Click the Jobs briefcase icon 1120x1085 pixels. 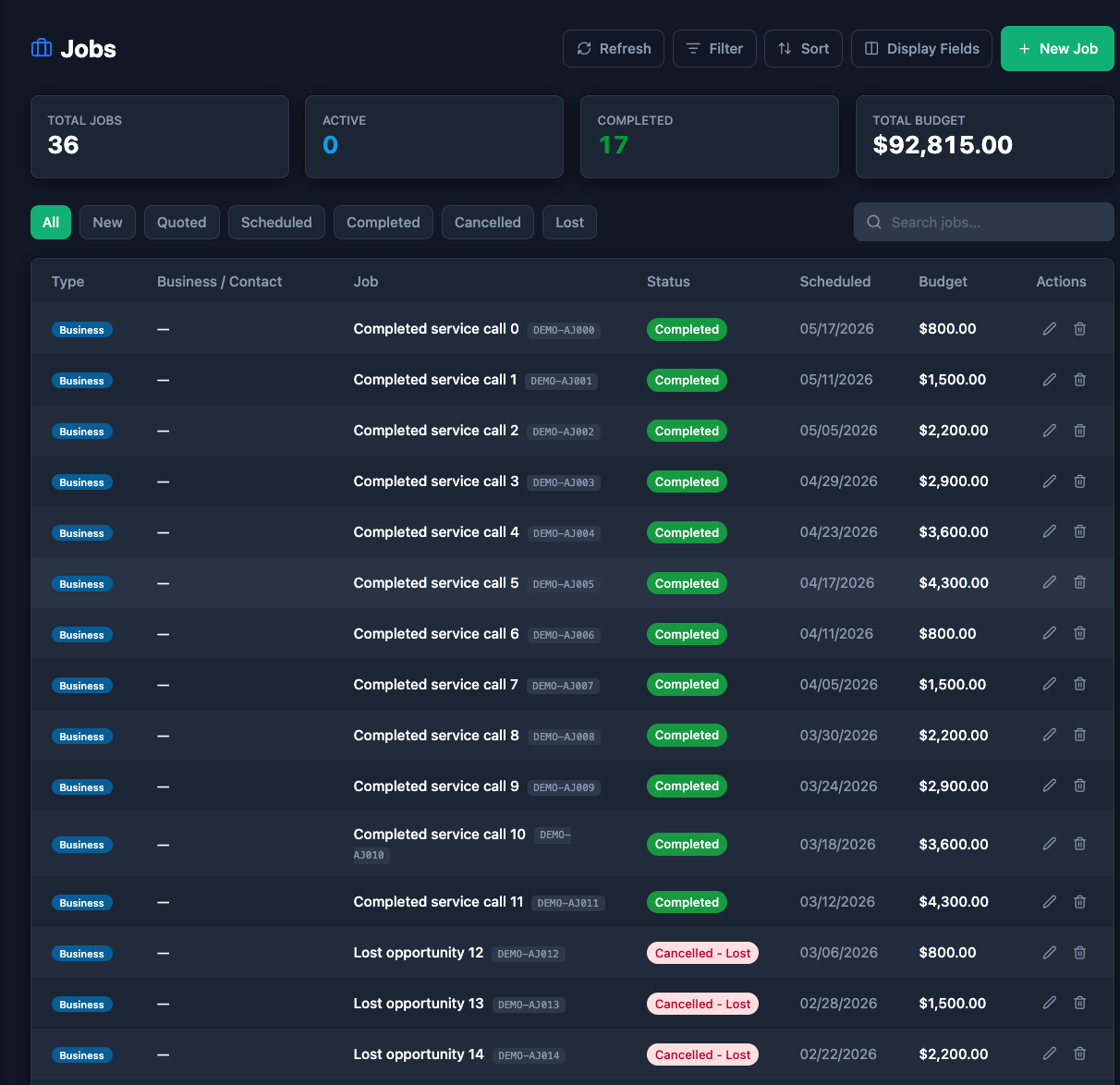pos(42,48)
